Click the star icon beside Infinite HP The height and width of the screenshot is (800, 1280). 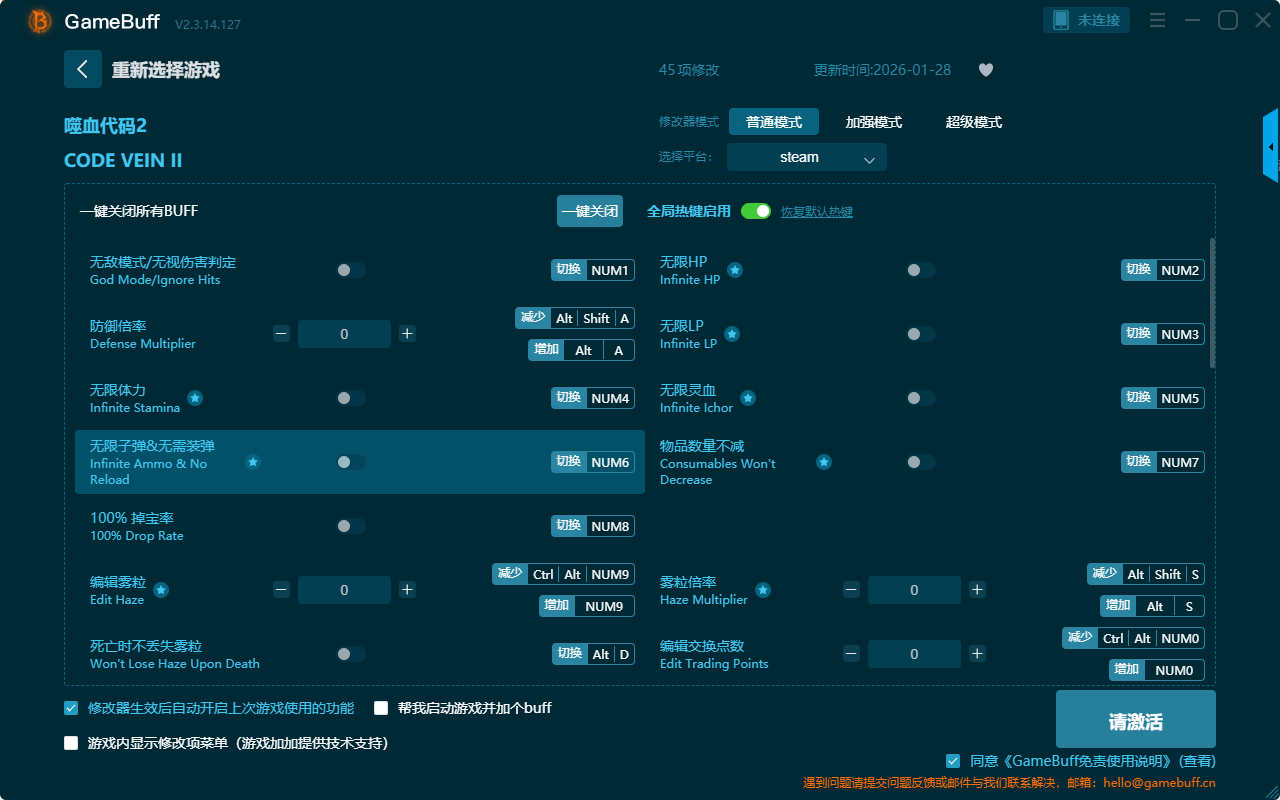(735, 270)
